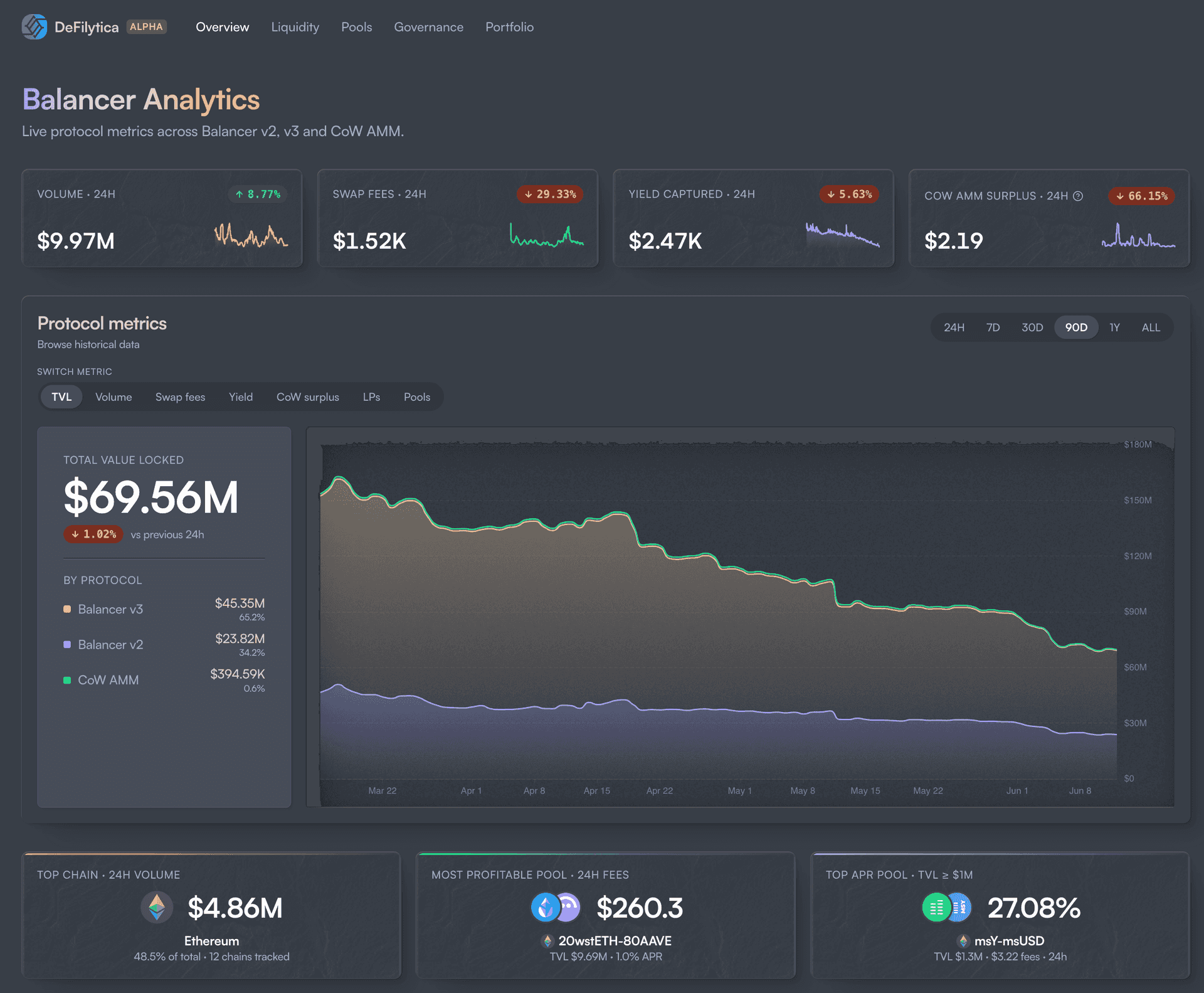The height and width of the screenshot is (993, 1204).
Task: Click small Ethereum icon next to 20wstETH-80AAVE
Action: [x=547, y=941]
